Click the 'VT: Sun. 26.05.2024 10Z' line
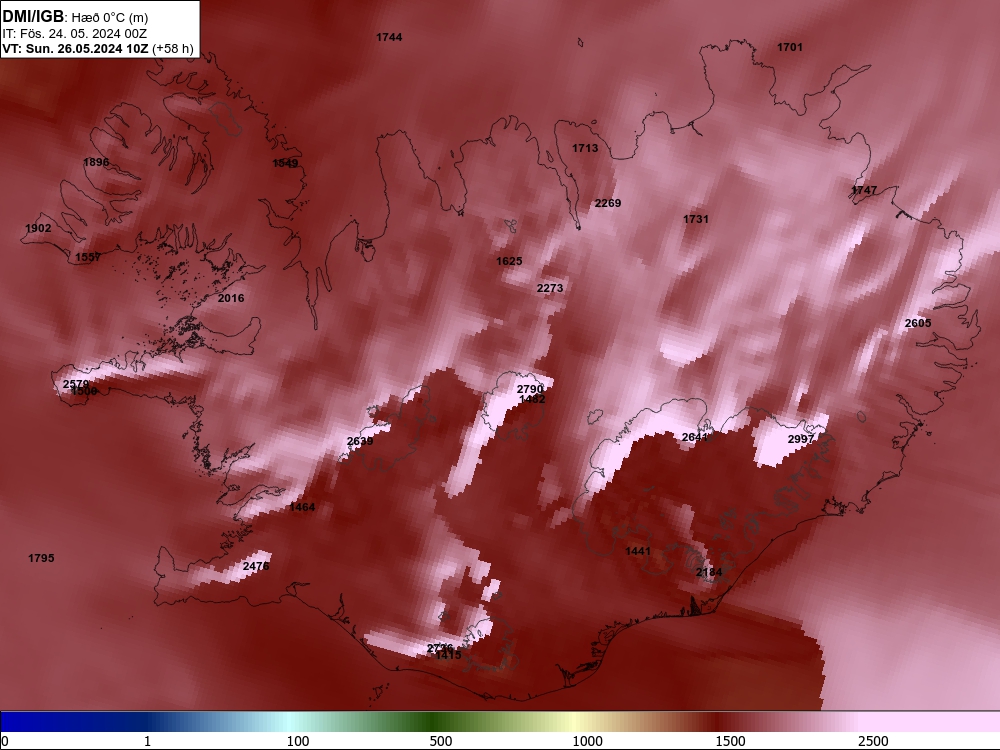The image size is (1000, 750). click(75, 49)
